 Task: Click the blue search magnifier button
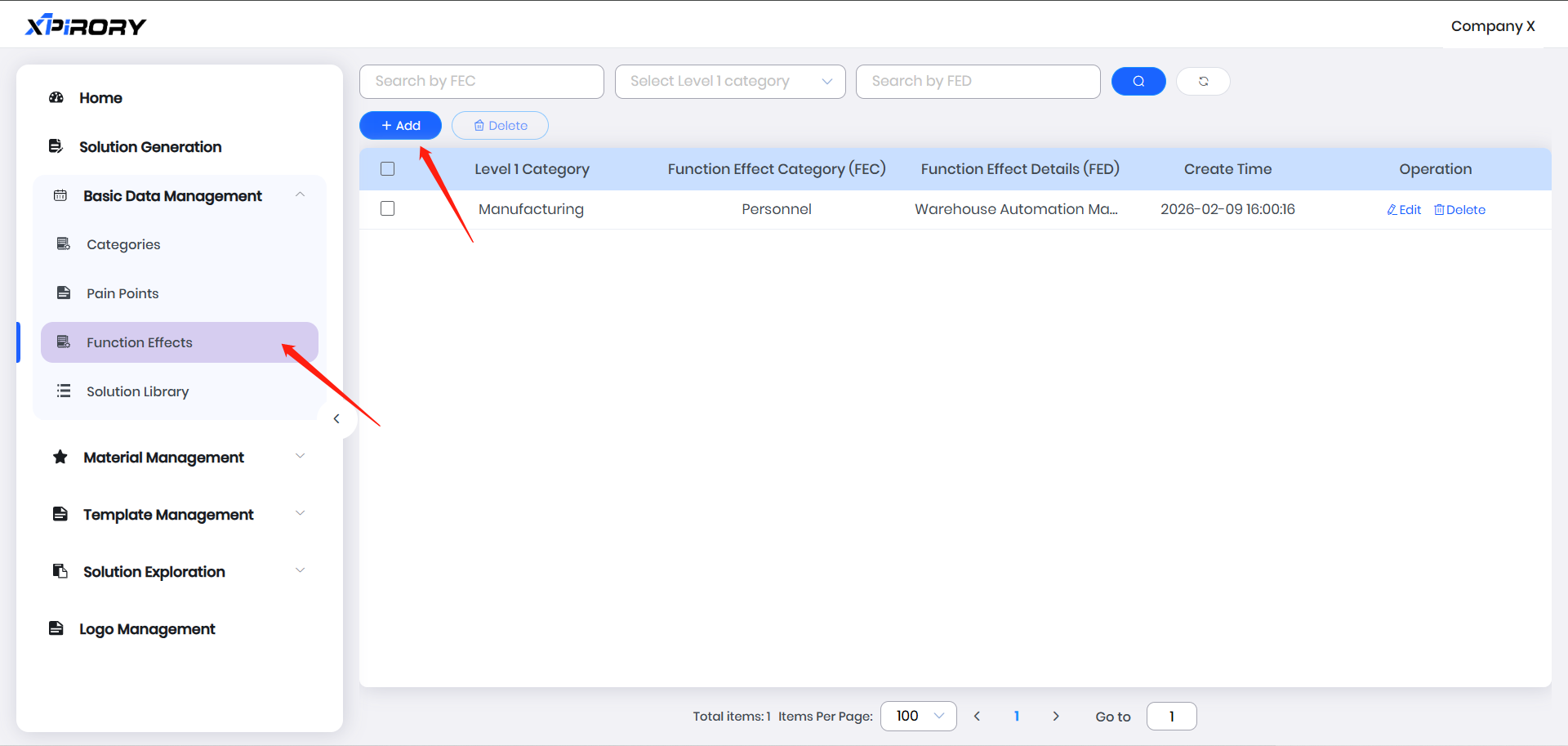tap(1138, 81)
